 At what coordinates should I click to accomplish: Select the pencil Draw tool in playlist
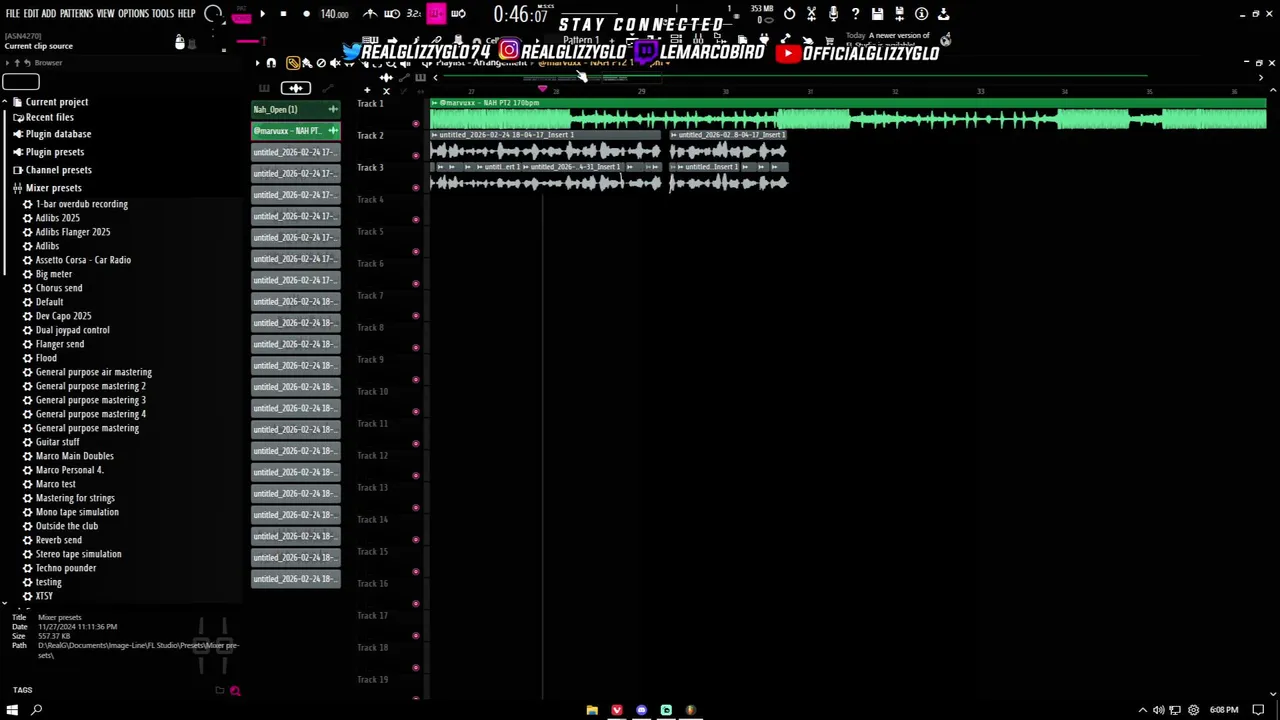tap(293, 63)
